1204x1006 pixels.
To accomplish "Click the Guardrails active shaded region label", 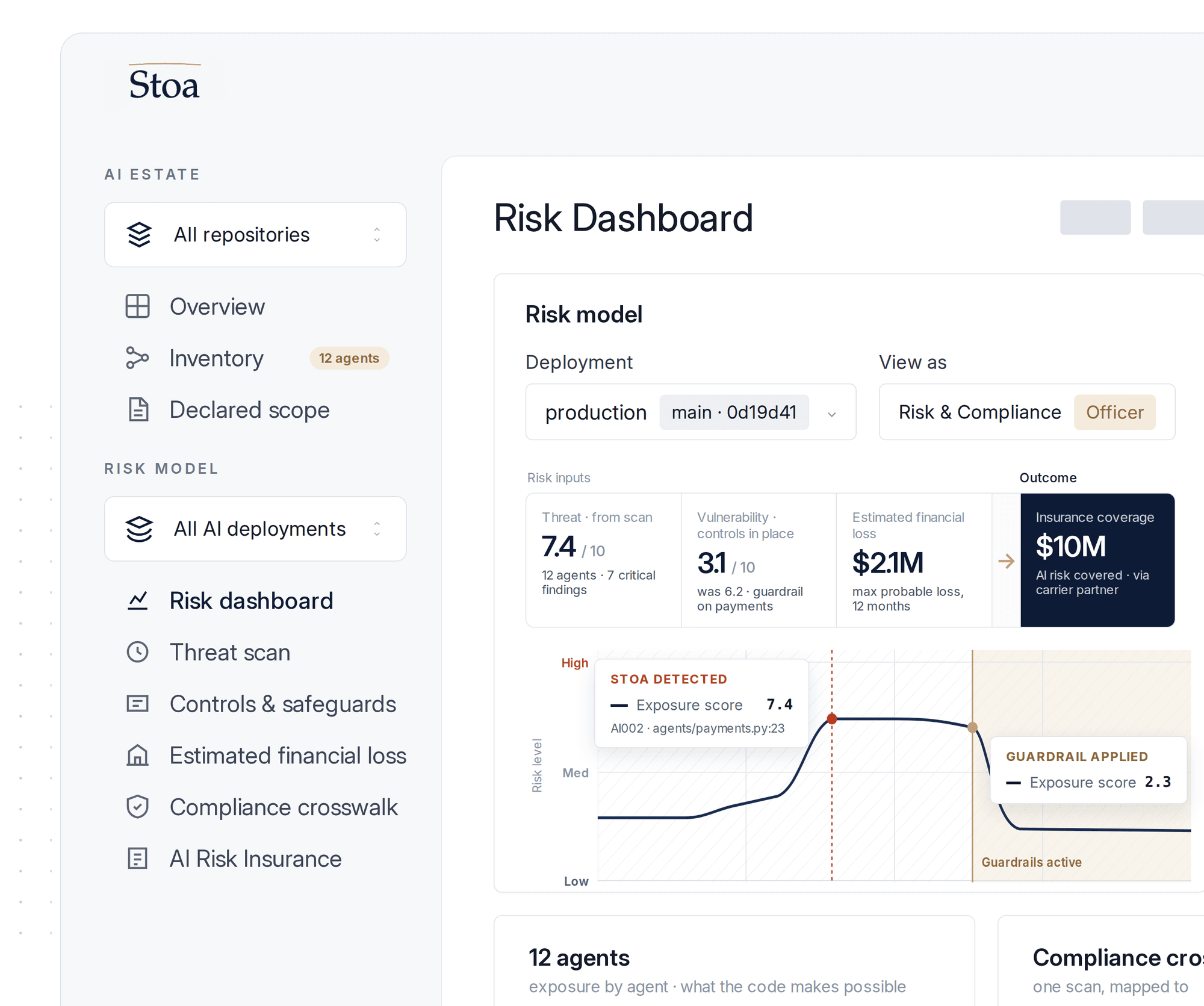I will (x=1031, y=862).
